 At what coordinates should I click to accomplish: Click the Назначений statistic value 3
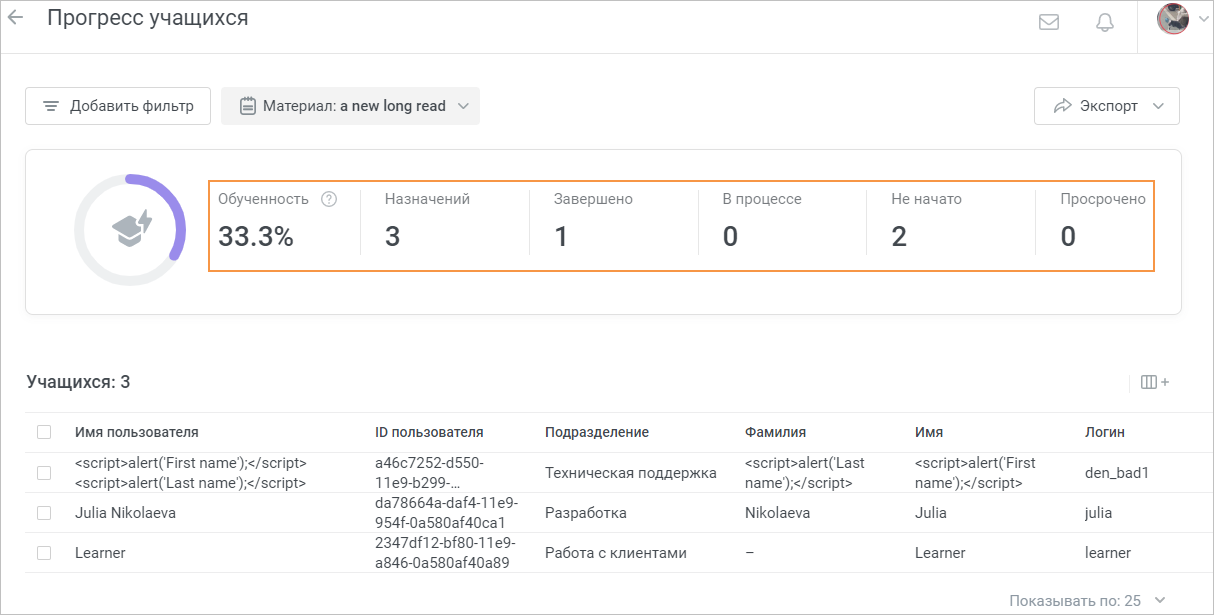pyautogui.click(x=393, y=236)
